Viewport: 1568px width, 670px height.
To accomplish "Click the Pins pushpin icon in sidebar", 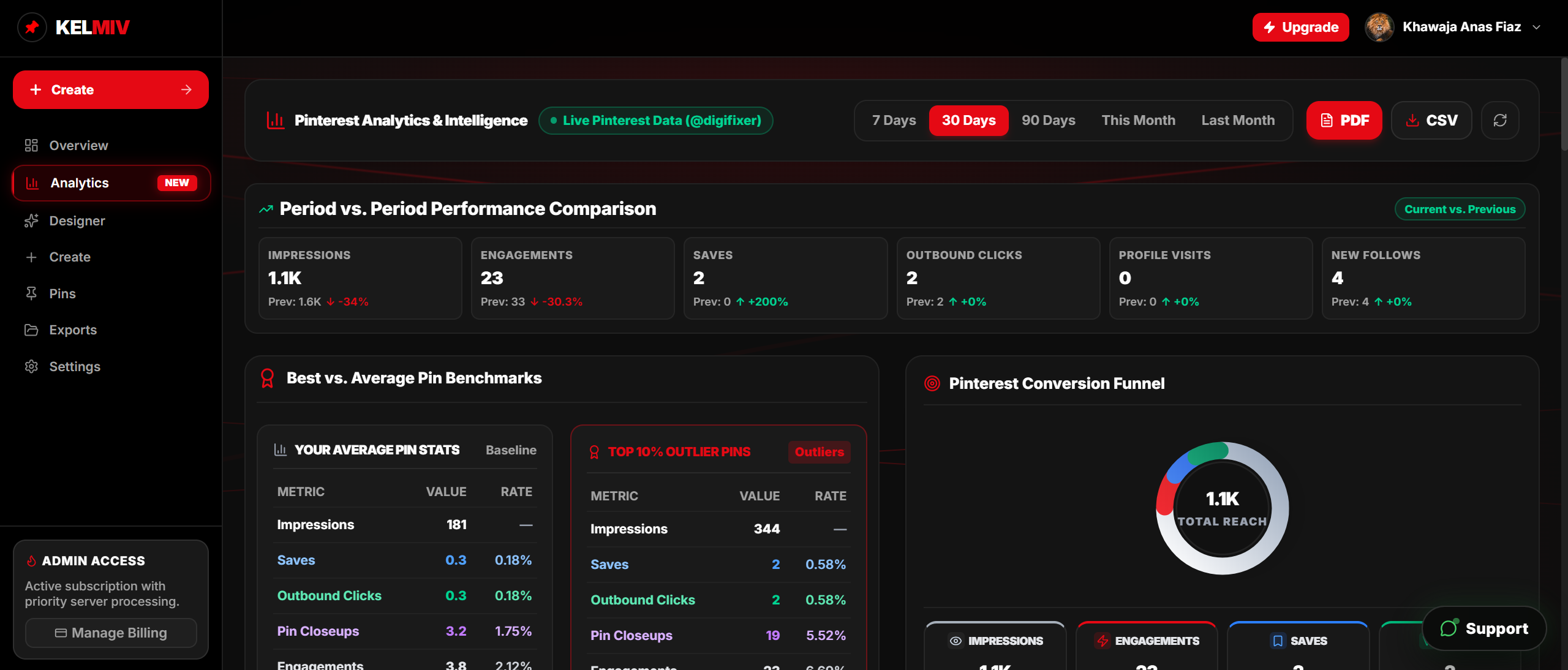I will [x=31, y=293].
